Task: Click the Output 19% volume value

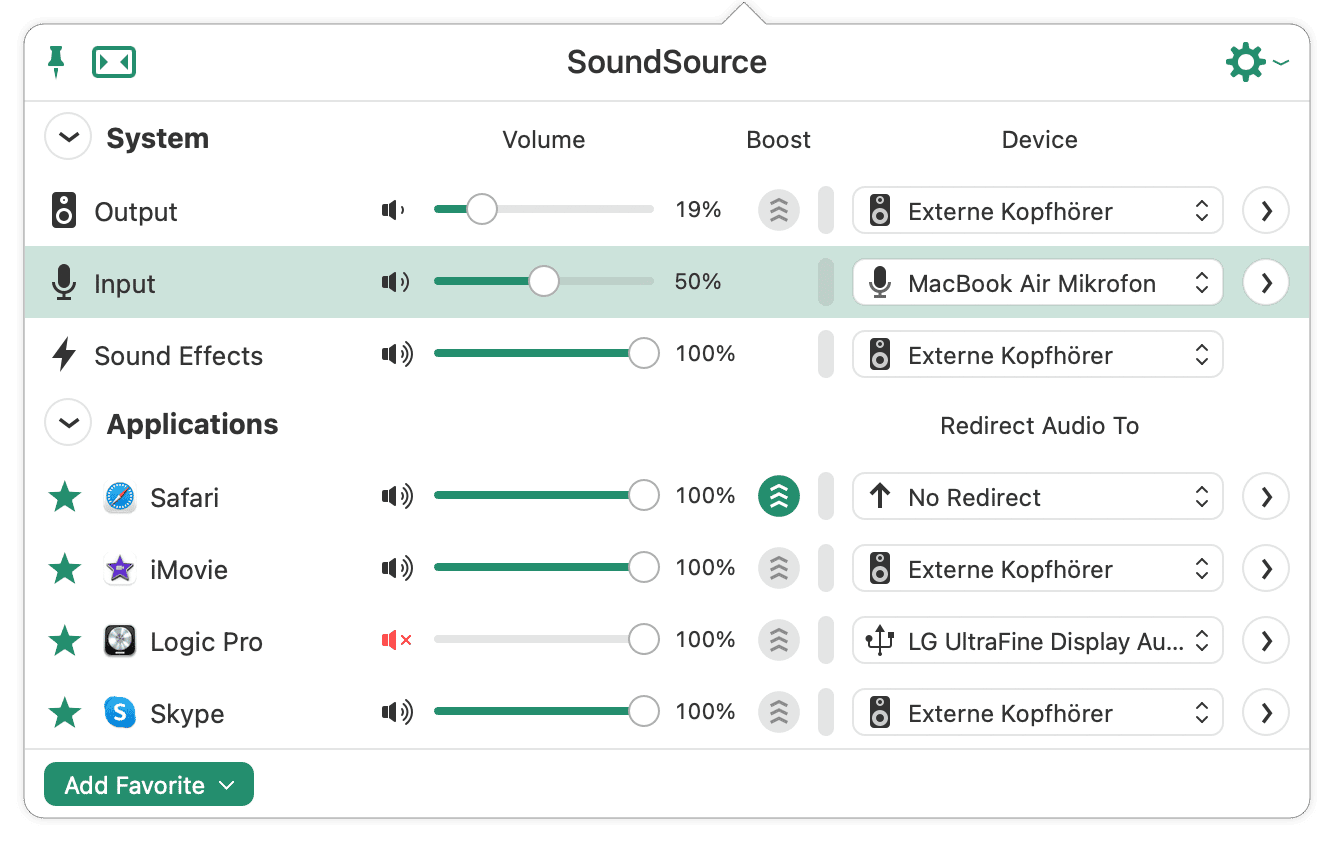Action: tap(698, 210)
